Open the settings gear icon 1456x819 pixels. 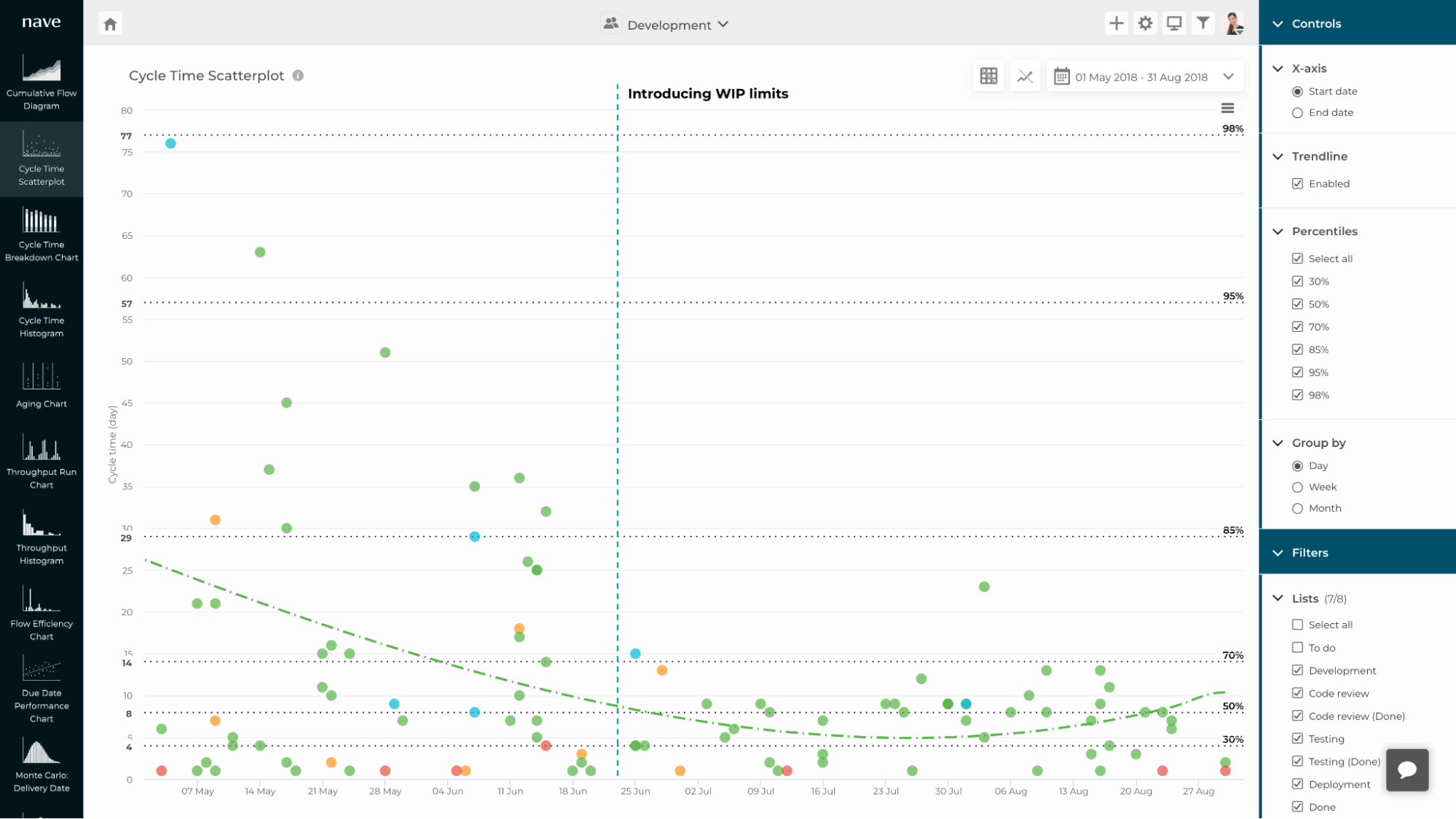[x=1145, y=23]
